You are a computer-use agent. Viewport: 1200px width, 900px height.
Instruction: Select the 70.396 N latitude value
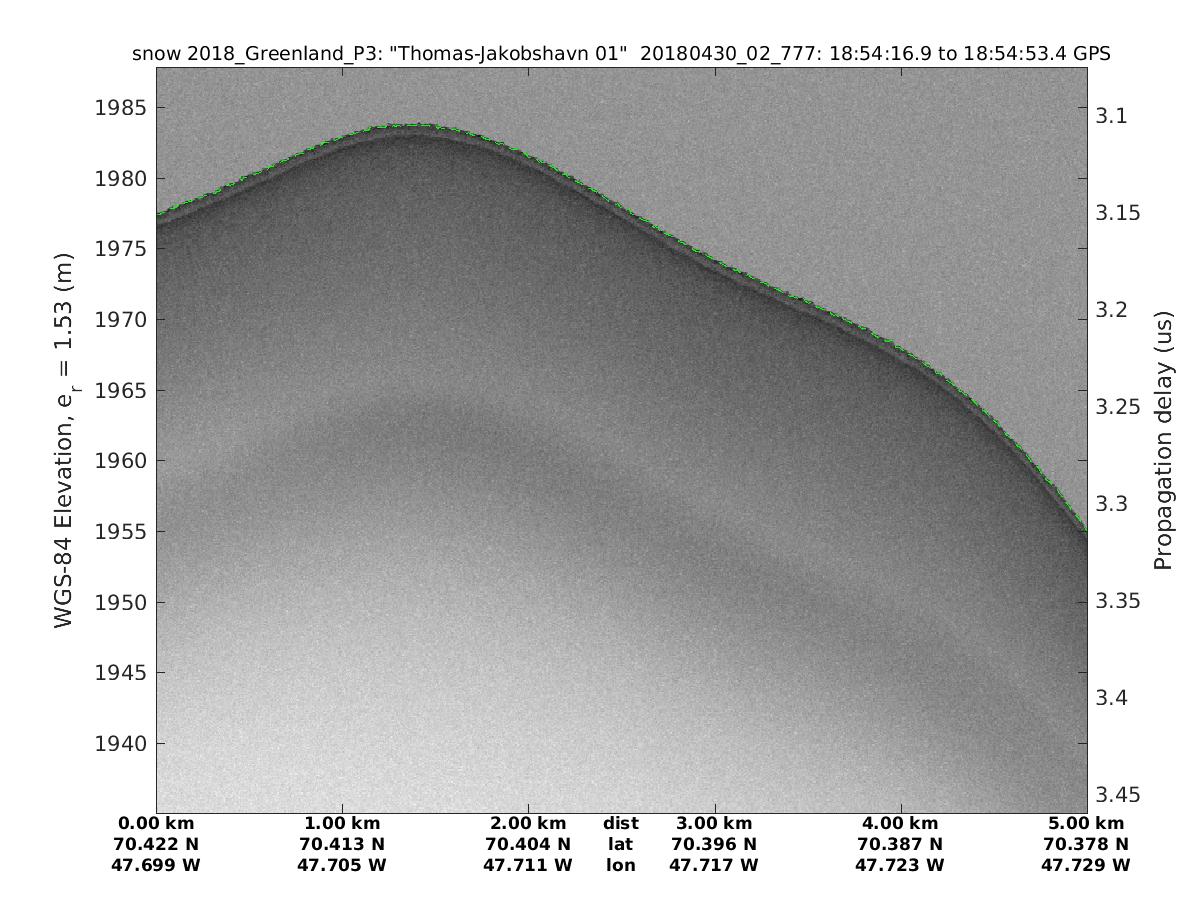[714, 844]
